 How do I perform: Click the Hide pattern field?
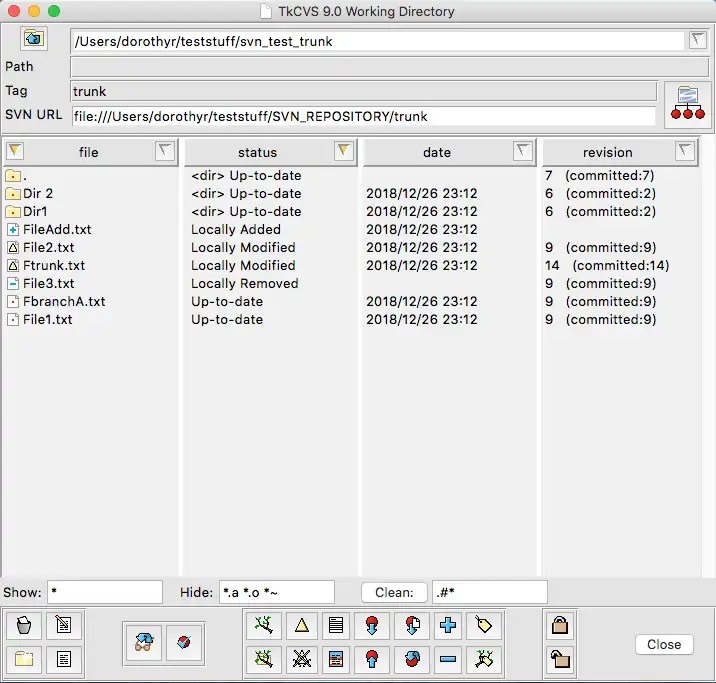click(277, 592)
